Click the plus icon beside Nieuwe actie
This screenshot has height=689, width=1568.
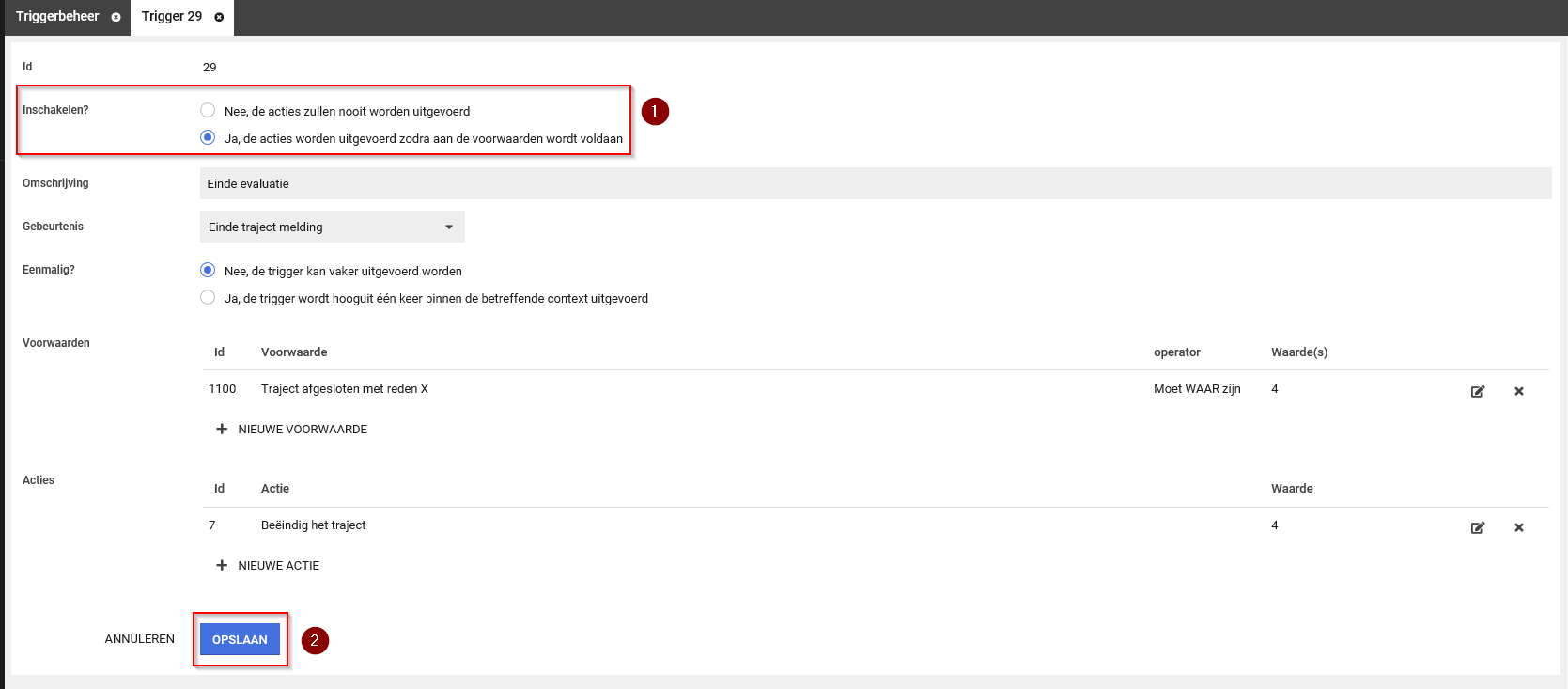click(222, 565)
